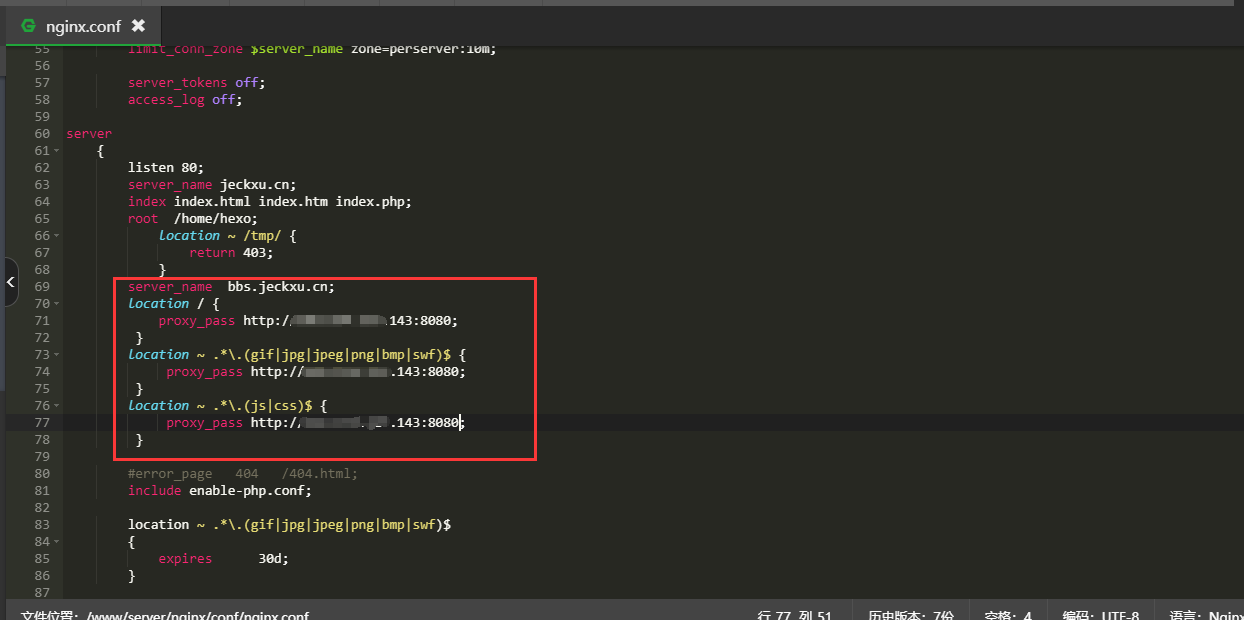This screenshot has width=1244, height=620.
Task: Fold the image location block at line 73
Action: 56,354
